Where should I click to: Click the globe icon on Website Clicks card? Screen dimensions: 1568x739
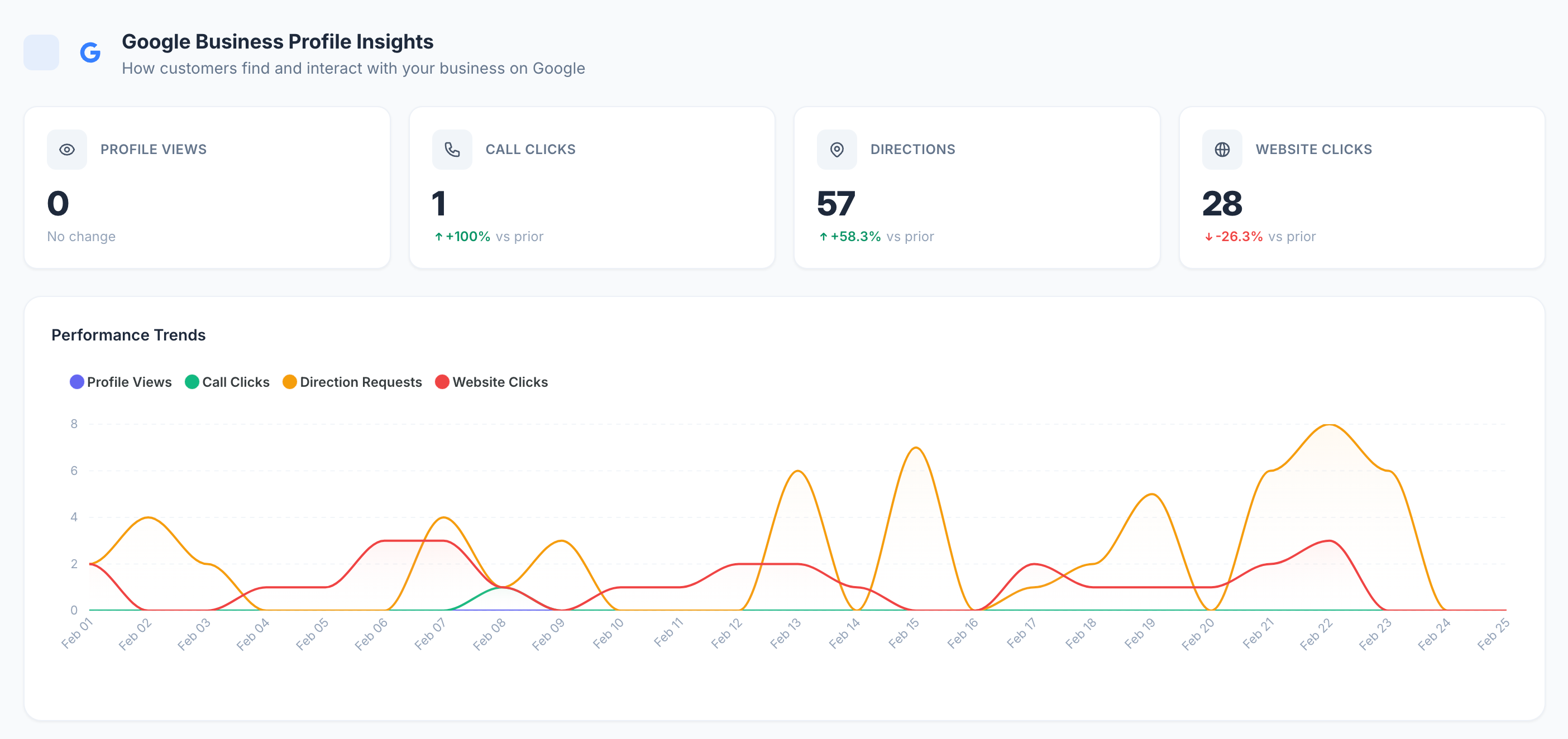(x=1222, y=150)
